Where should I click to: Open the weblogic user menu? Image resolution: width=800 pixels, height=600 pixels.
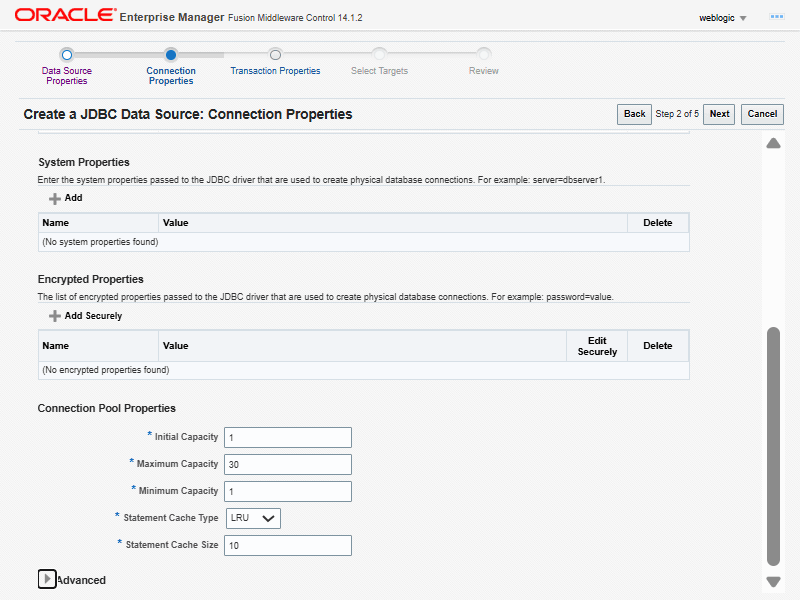(x=722, y=18)
